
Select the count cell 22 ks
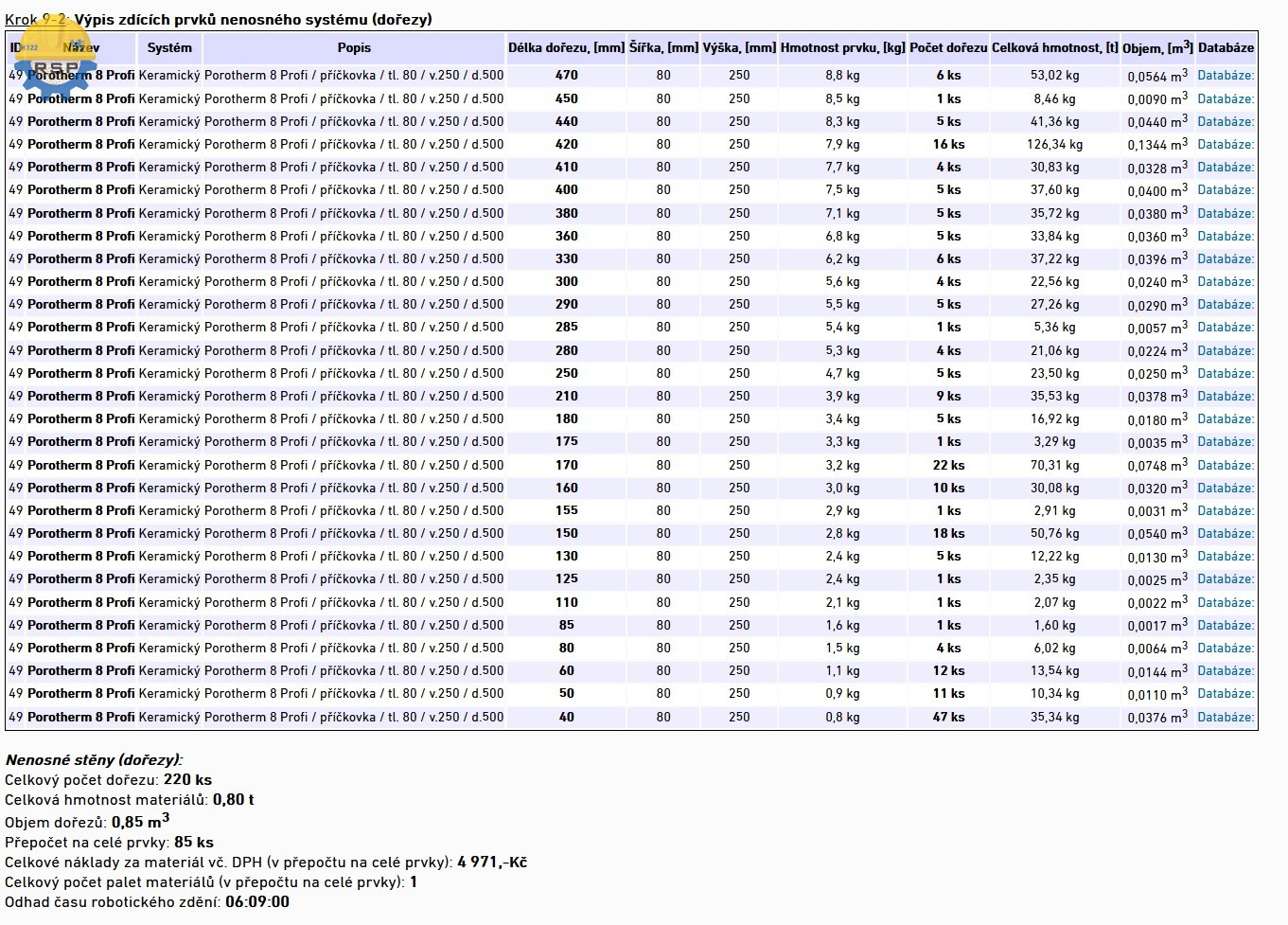(x=948, y=465)
